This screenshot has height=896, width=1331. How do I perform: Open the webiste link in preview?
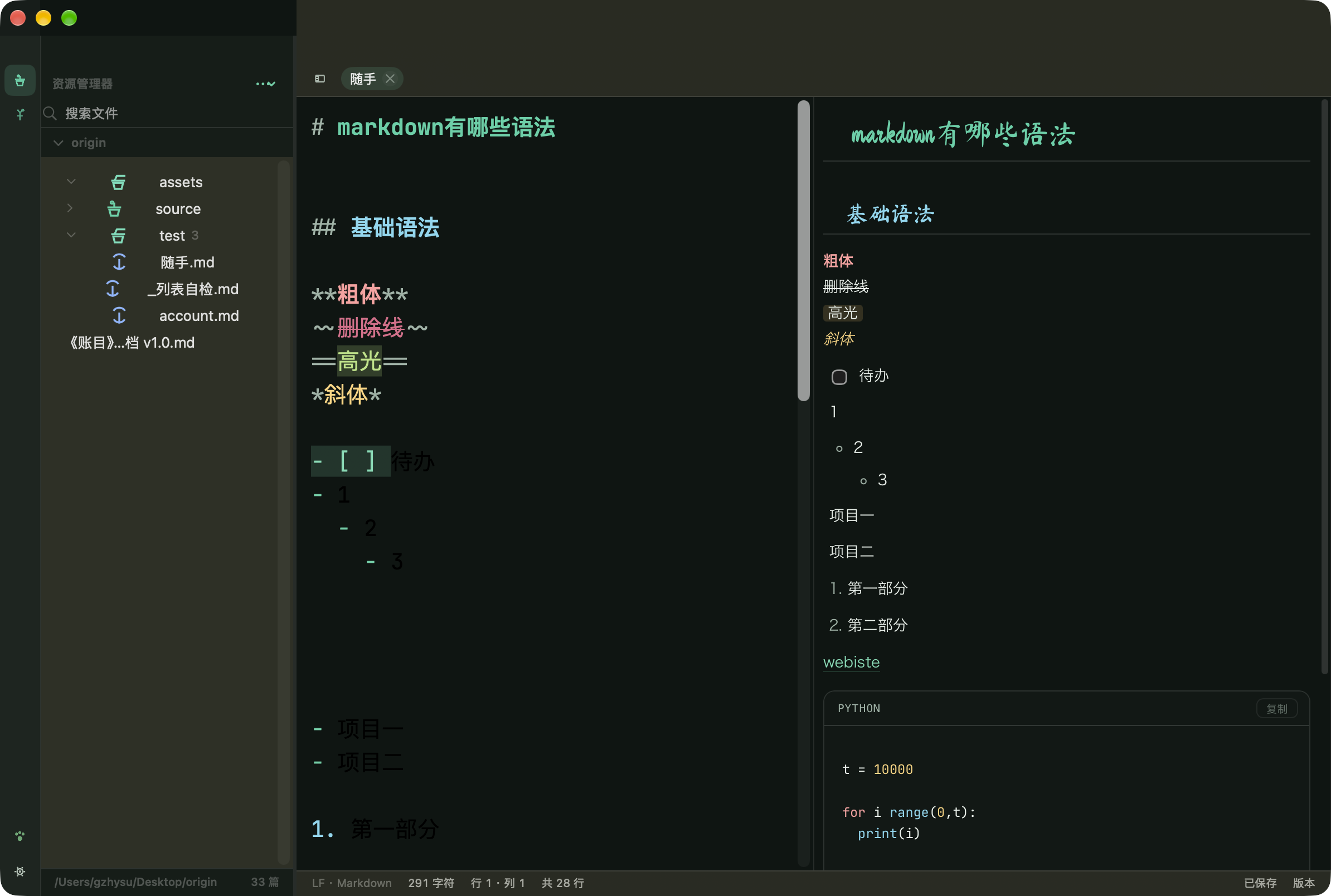click(851, 662)
